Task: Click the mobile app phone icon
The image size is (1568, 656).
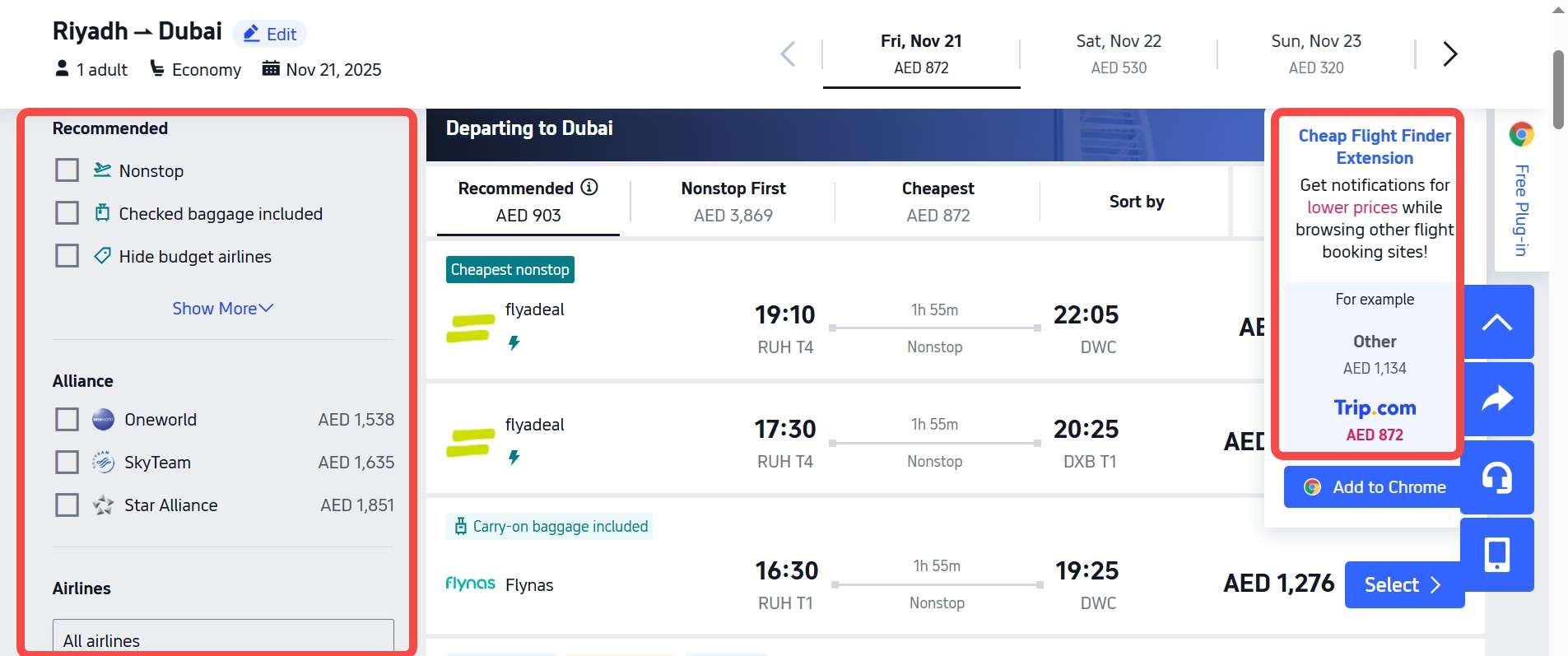Action: (x=1496, y=555)
